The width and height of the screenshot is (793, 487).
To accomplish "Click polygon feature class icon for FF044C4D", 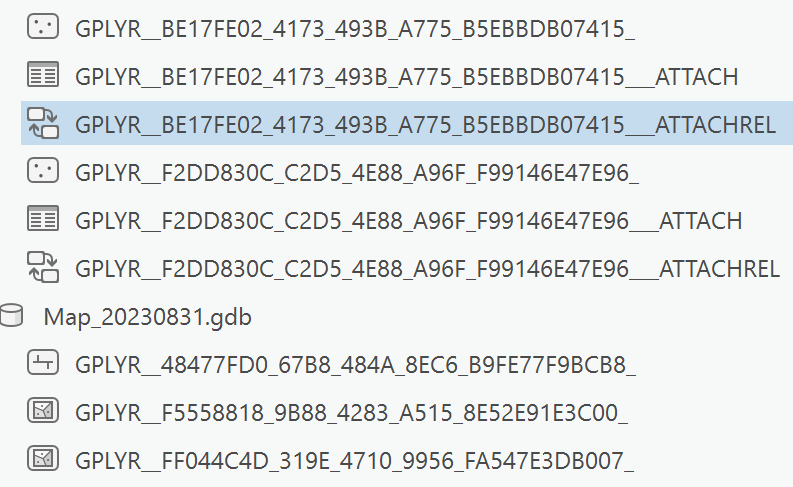I will point(42,459).
